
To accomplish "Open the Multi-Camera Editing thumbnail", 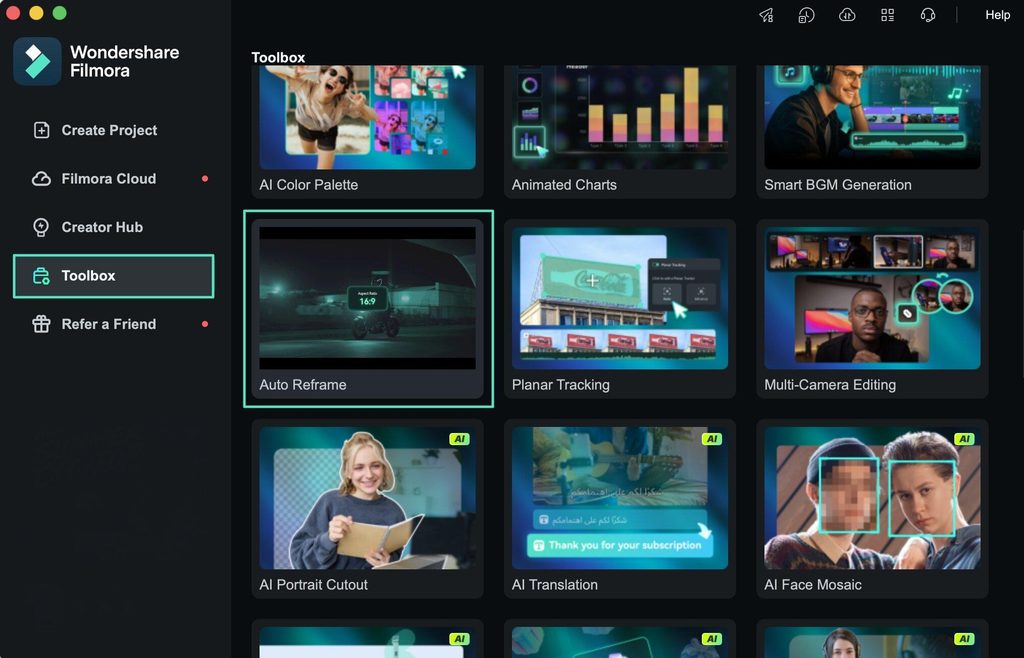I will (x=872, y=298).
